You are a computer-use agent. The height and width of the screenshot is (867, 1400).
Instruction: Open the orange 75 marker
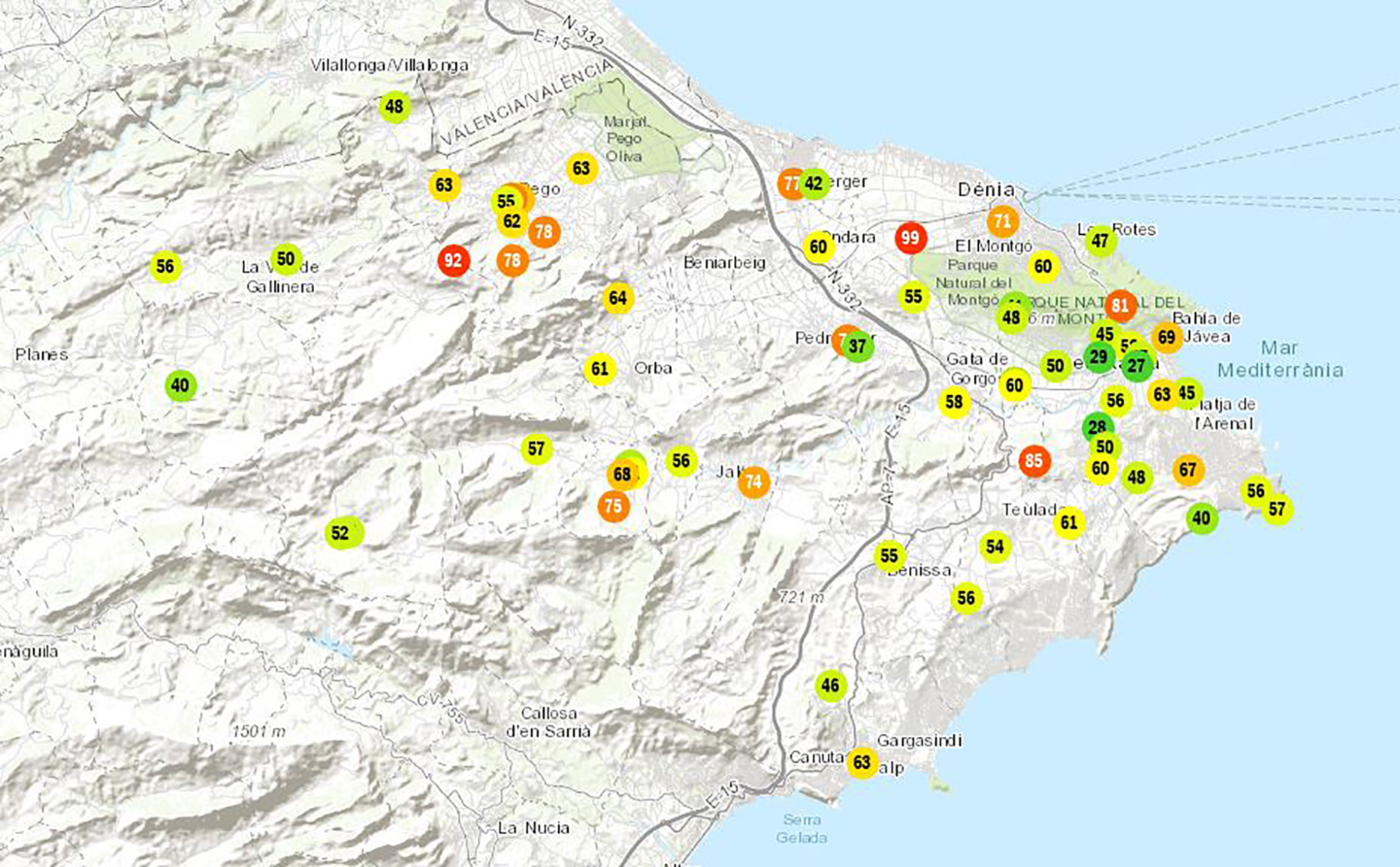click(x=613, y=506)
